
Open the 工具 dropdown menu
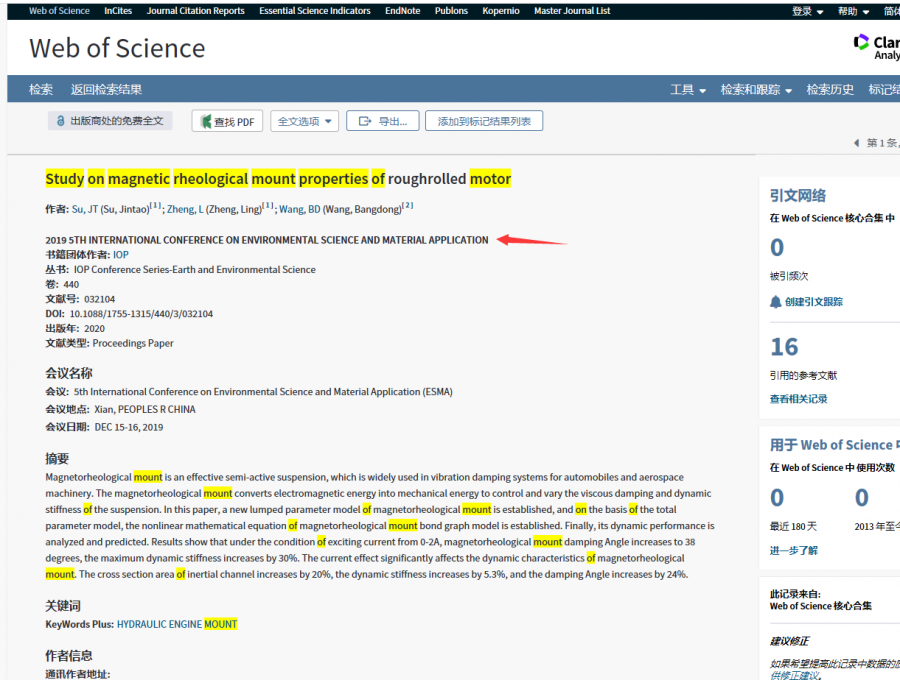coord(688,90)
